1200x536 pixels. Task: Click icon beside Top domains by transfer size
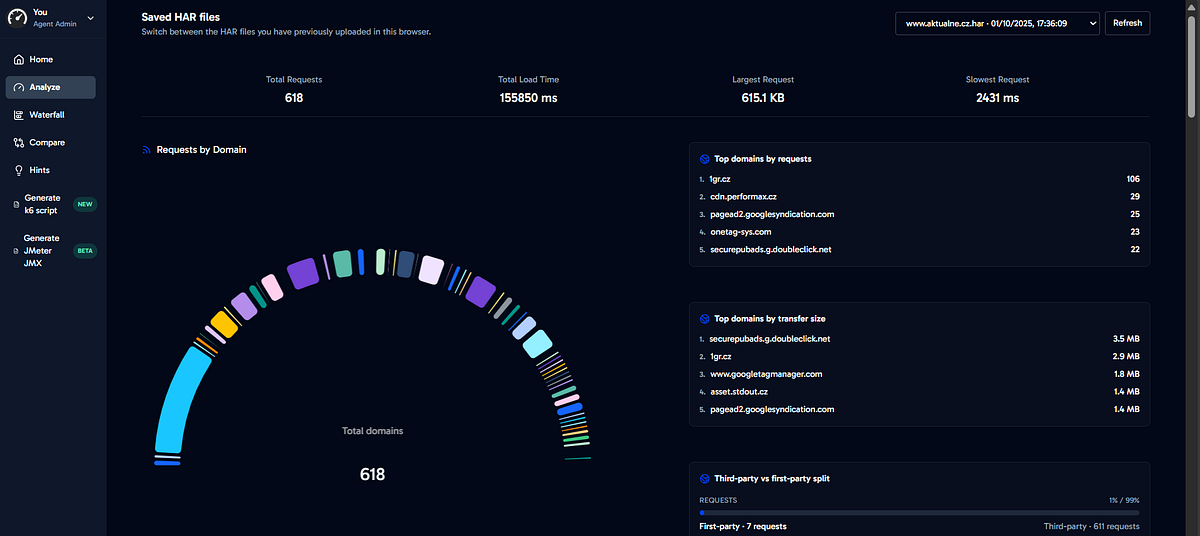point(704,319)
